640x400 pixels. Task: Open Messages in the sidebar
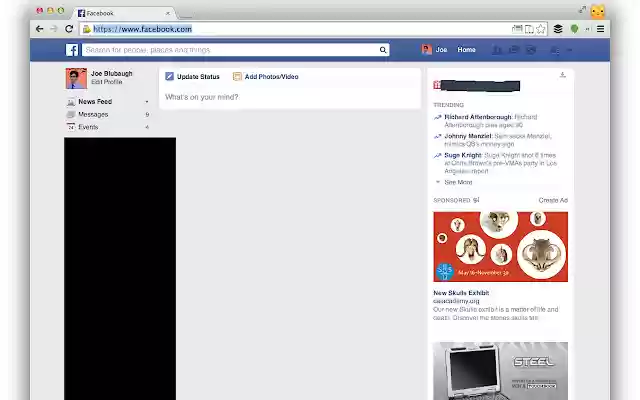(x=93, y=114)
